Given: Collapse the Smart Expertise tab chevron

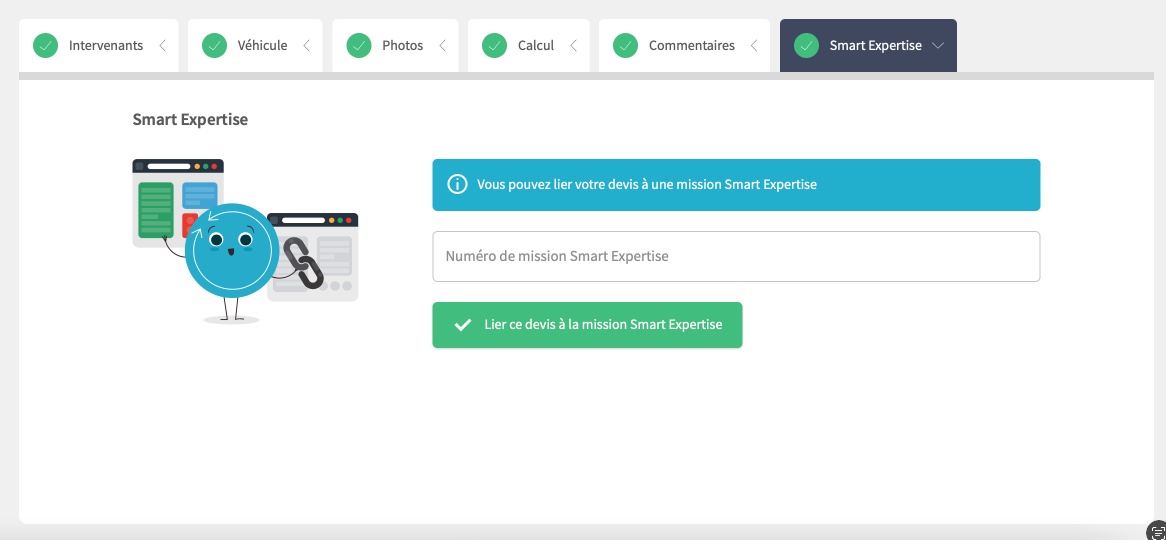Looking at the screenshot, I should coord(937,46).
